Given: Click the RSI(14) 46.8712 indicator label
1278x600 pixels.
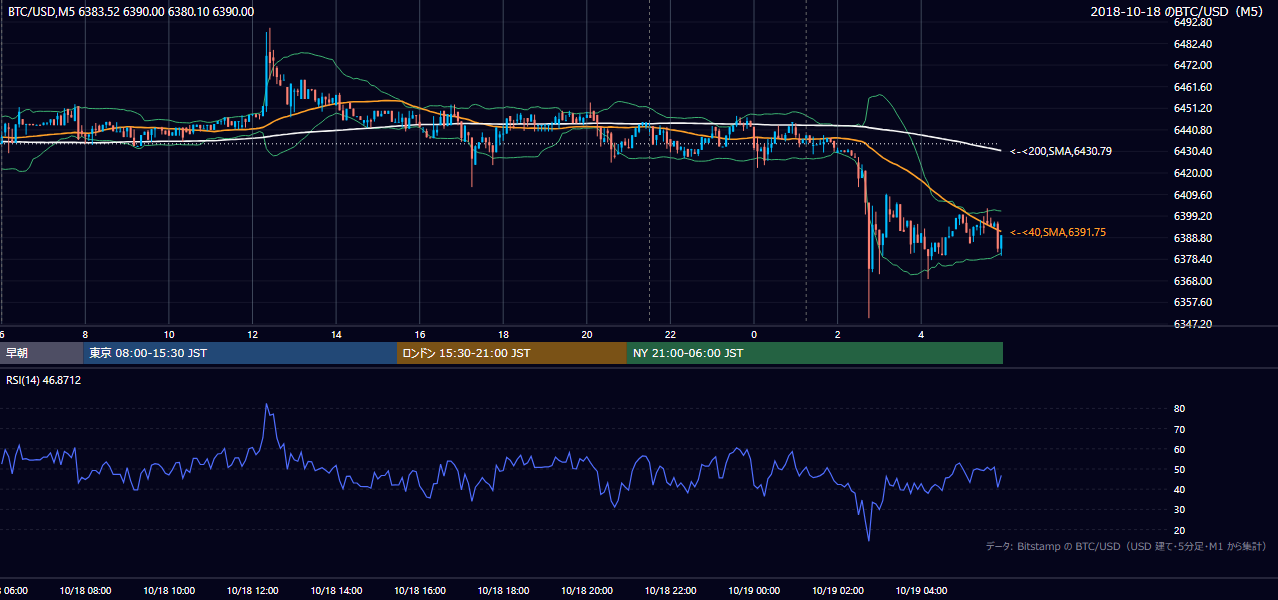Looking at the screenshot, I should tap(44, 380).
